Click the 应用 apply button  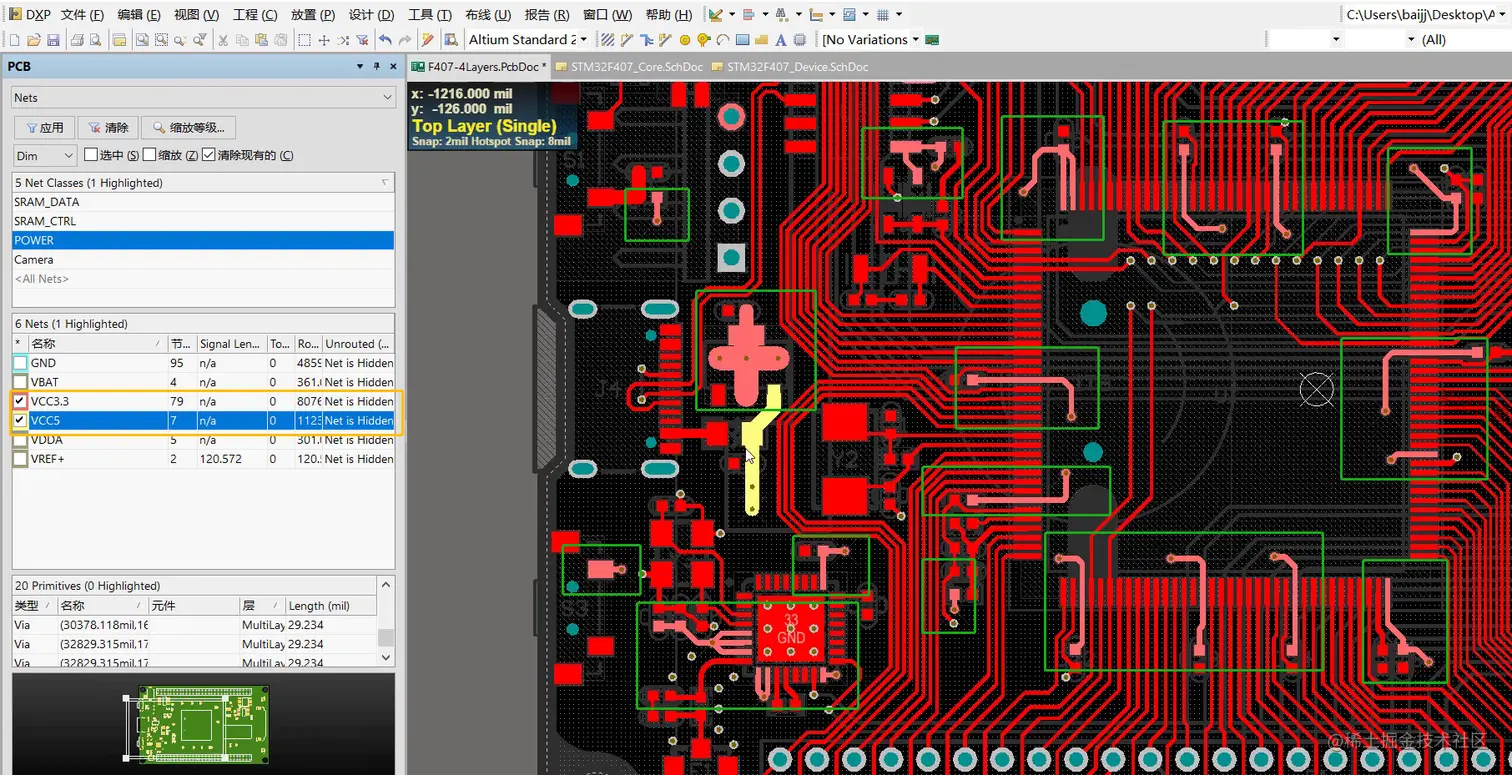(44, 128)
